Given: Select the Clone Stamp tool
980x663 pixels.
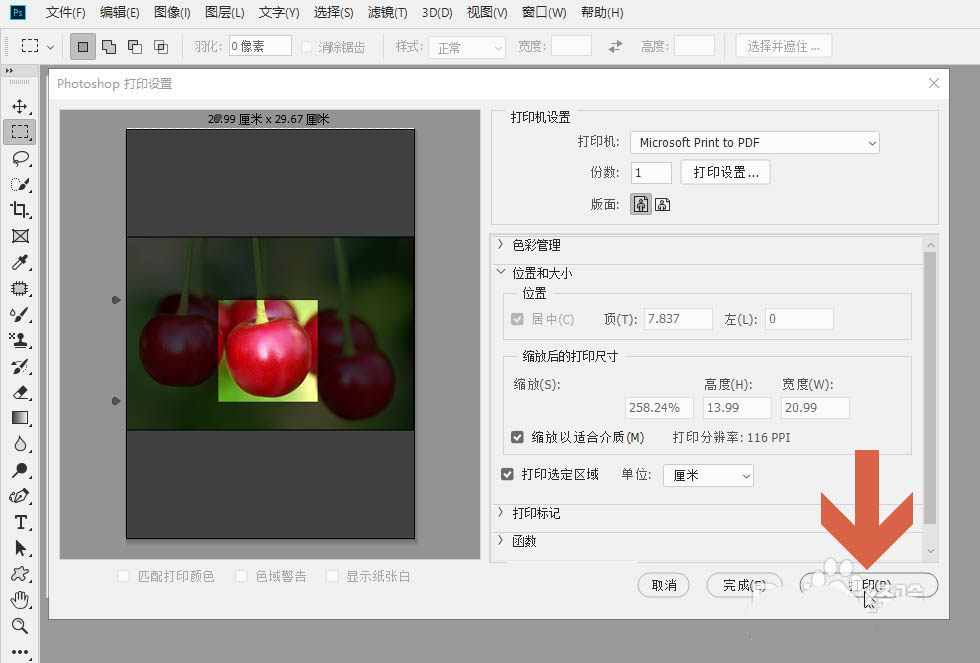Looking at the screenshot, I should pos(20,341).
